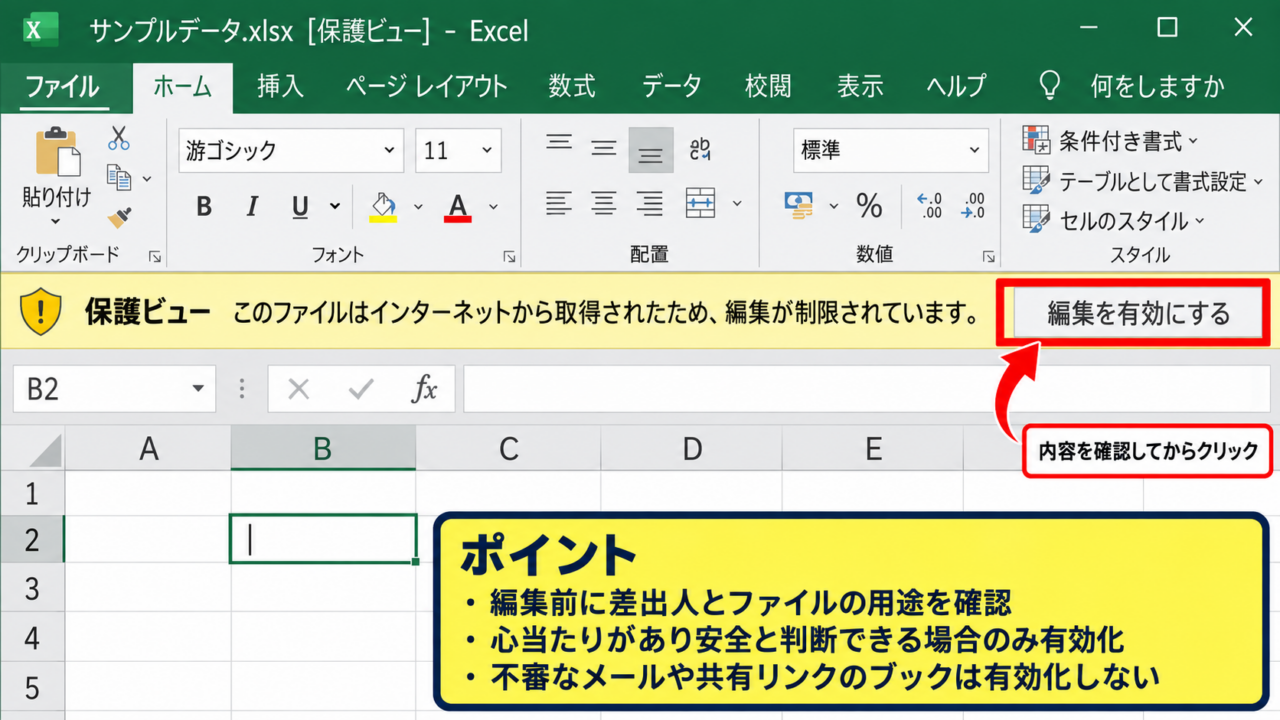Viewport: 1280px width, 720px height.
Task: Open the Clipboard group dialog launcher
Action: point(154,257)
